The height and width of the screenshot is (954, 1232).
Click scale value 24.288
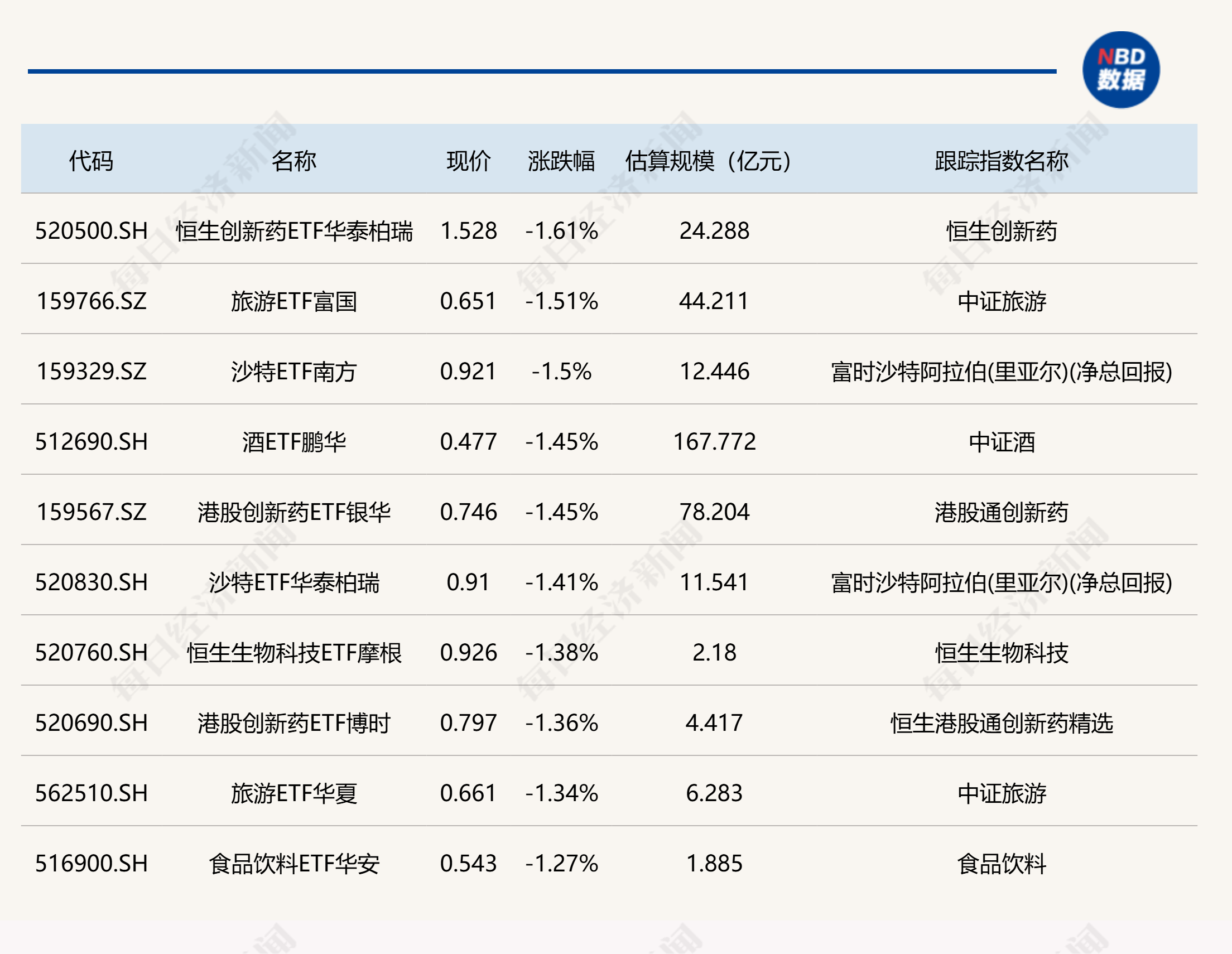pos(714,232)
